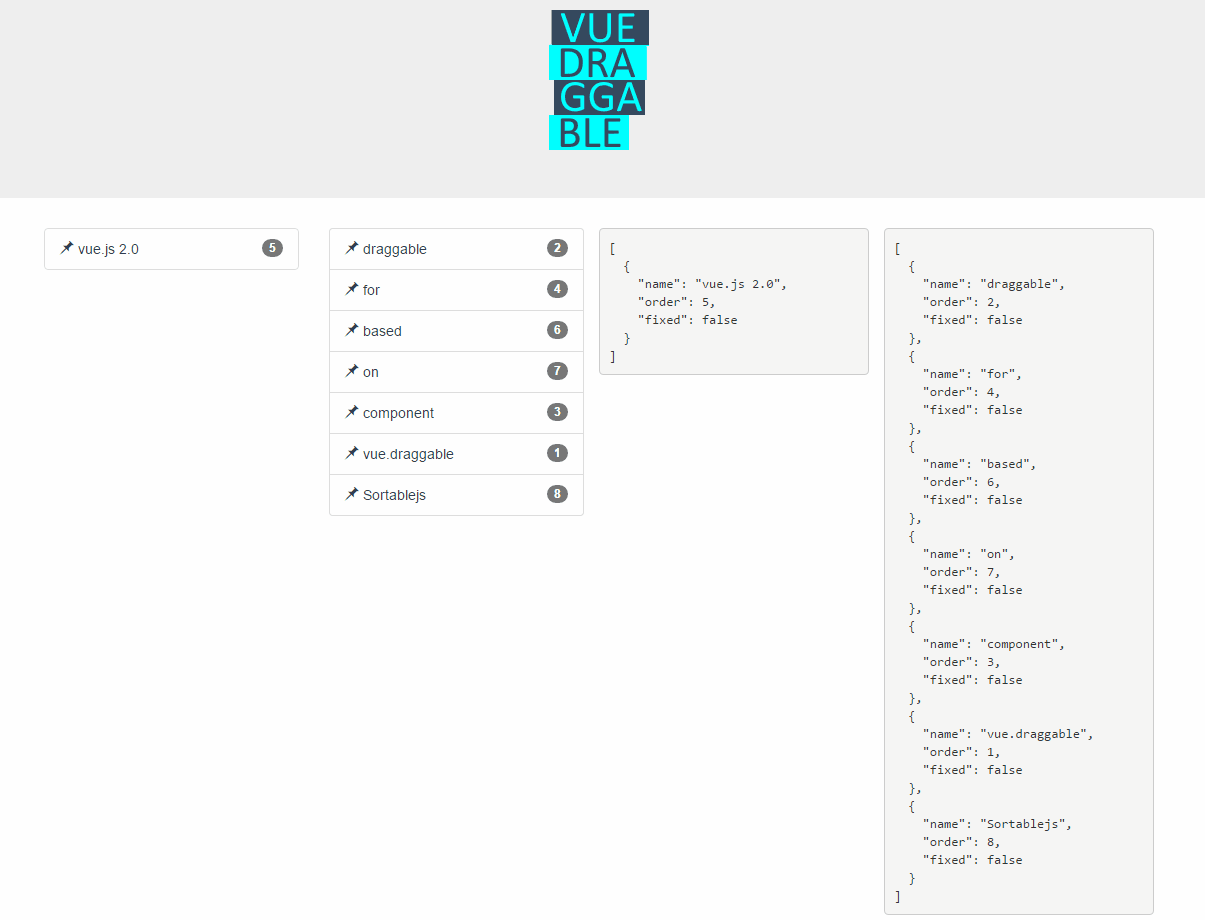Select the left JSON output panel
Screen dimensions: 1205x920
733,300
